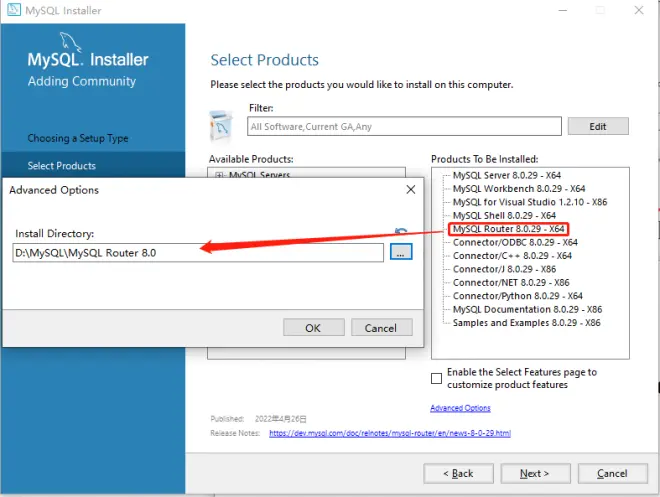Close the Advanced Options dialog

[411, 190]
